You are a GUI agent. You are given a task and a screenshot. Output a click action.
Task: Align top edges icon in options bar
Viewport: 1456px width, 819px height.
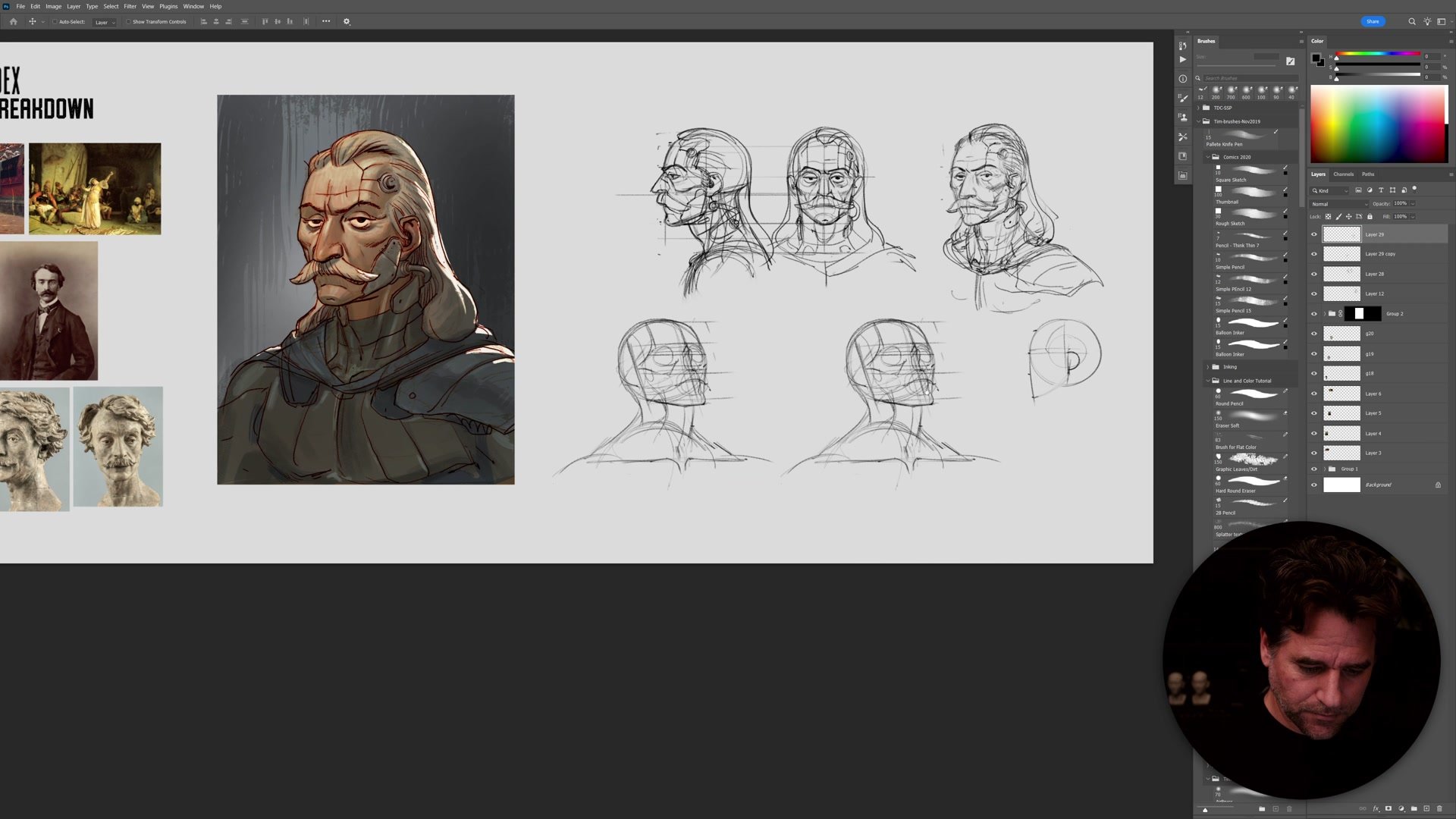click(x=265, y=21)
